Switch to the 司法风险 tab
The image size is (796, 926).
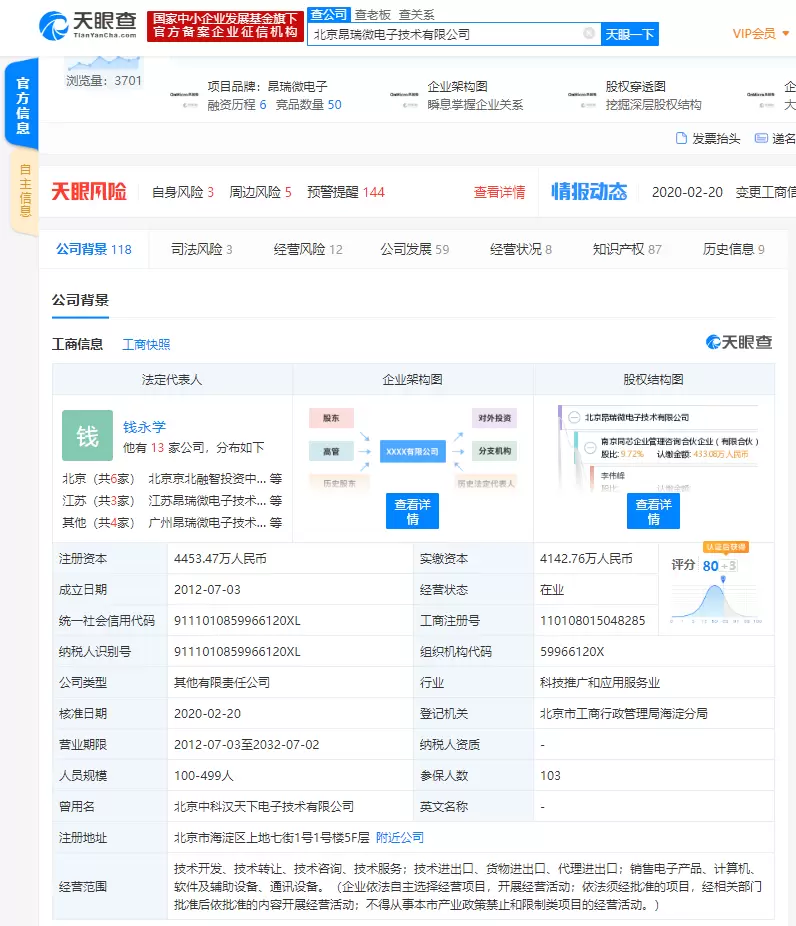[x=201, y=250]
